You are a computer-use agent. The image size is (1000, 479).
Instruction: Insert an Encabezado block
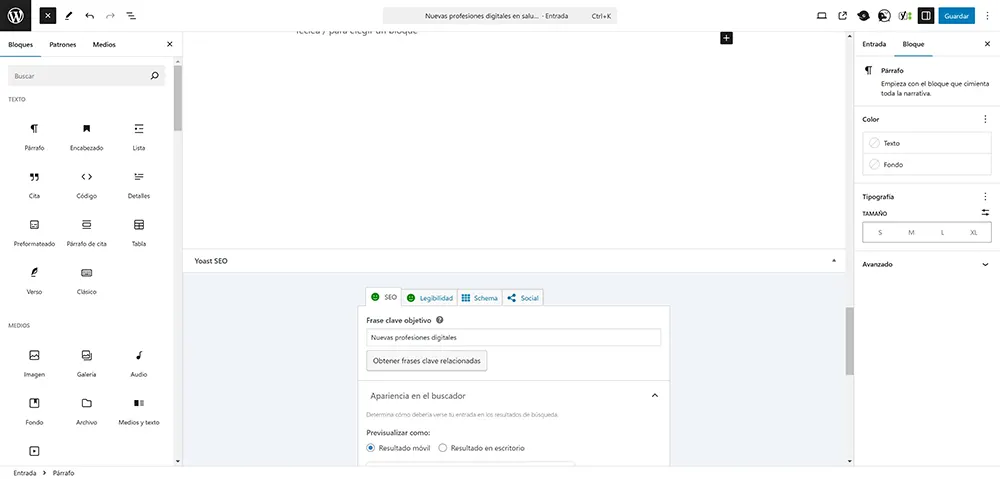coord(86,135)
